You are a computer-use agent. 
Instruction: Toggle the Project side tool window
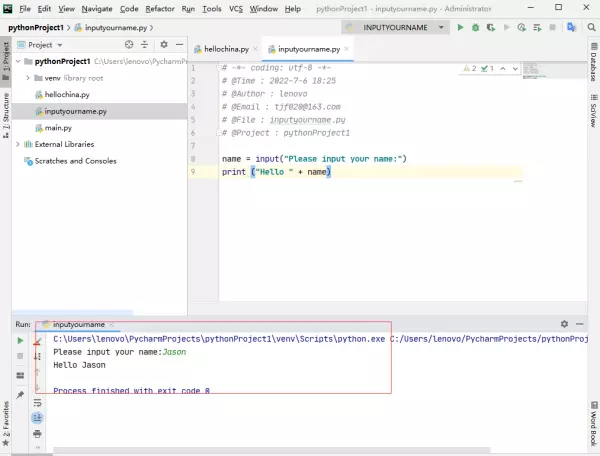tap(6, 60)
